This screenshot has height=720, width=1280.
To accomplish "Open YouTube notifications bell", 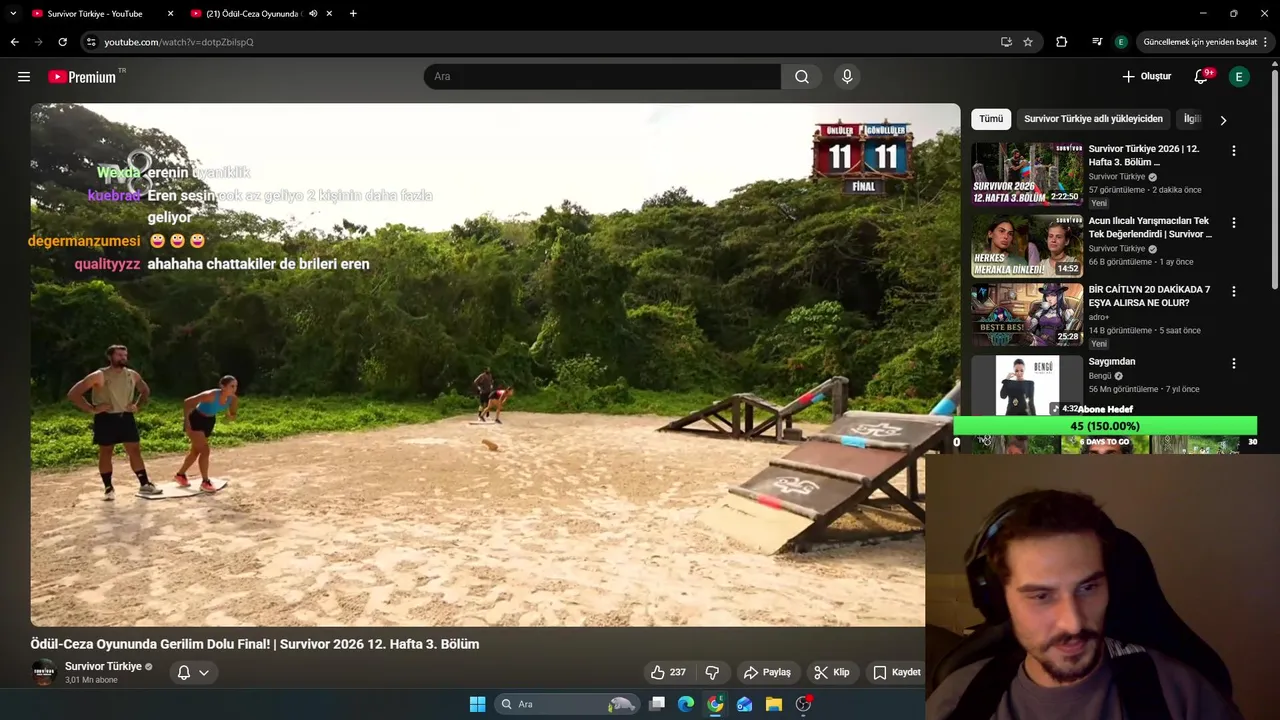I will click(x=1201, y=77).
